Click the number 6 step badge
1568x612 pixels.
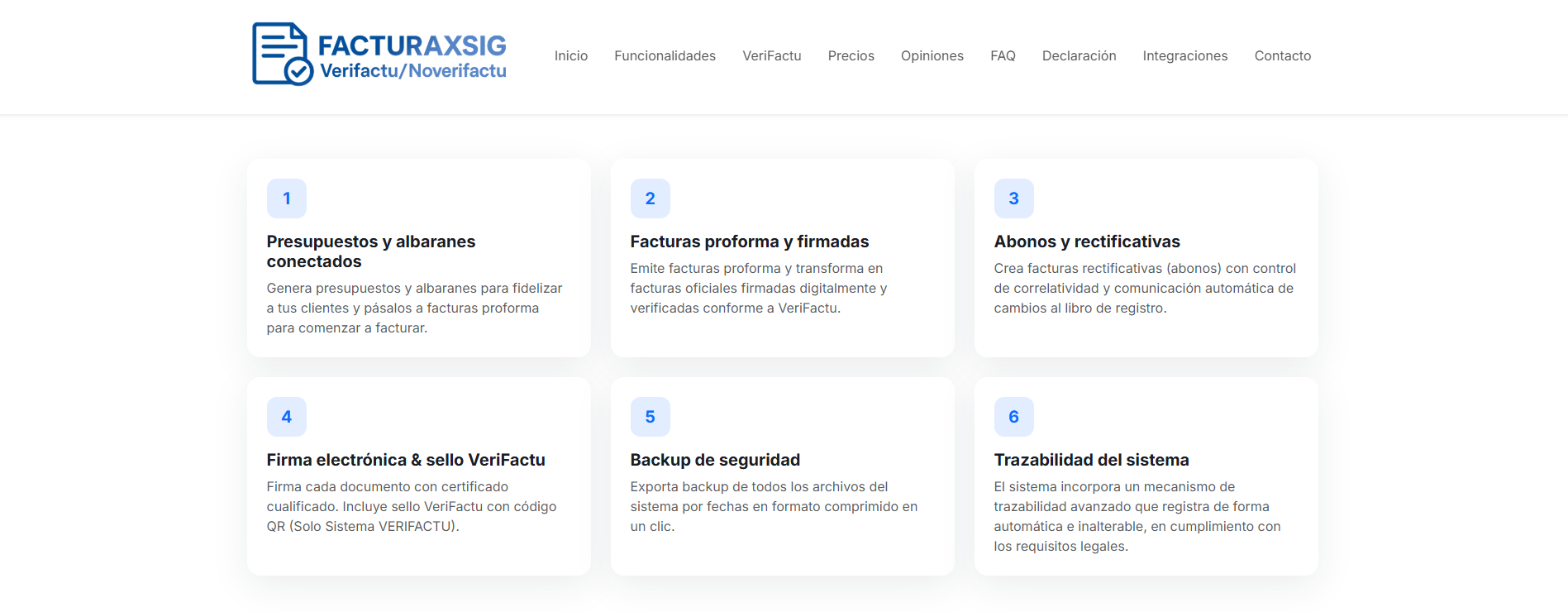tap(1013, 417)
